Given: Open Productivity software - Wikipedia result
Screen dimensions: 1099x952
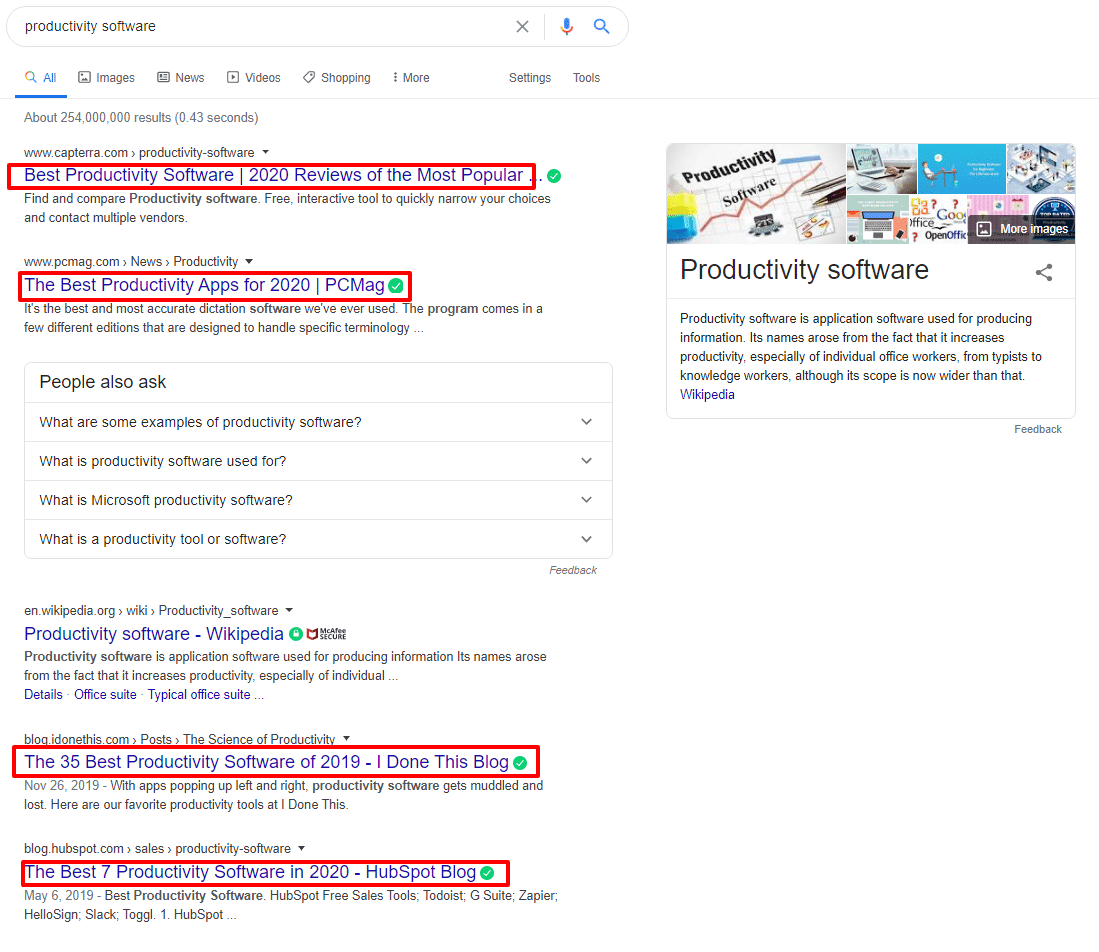Looking at the screenshot, I should [153, 634].
